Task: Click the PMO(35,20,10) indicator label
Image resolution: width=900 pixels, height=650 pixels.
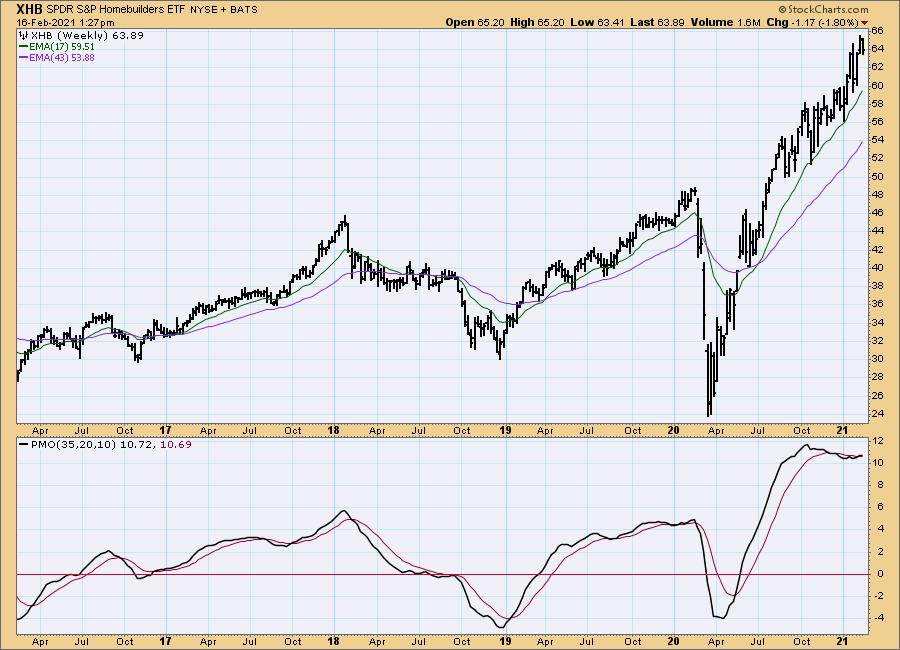Action: (x=74, y=444)
